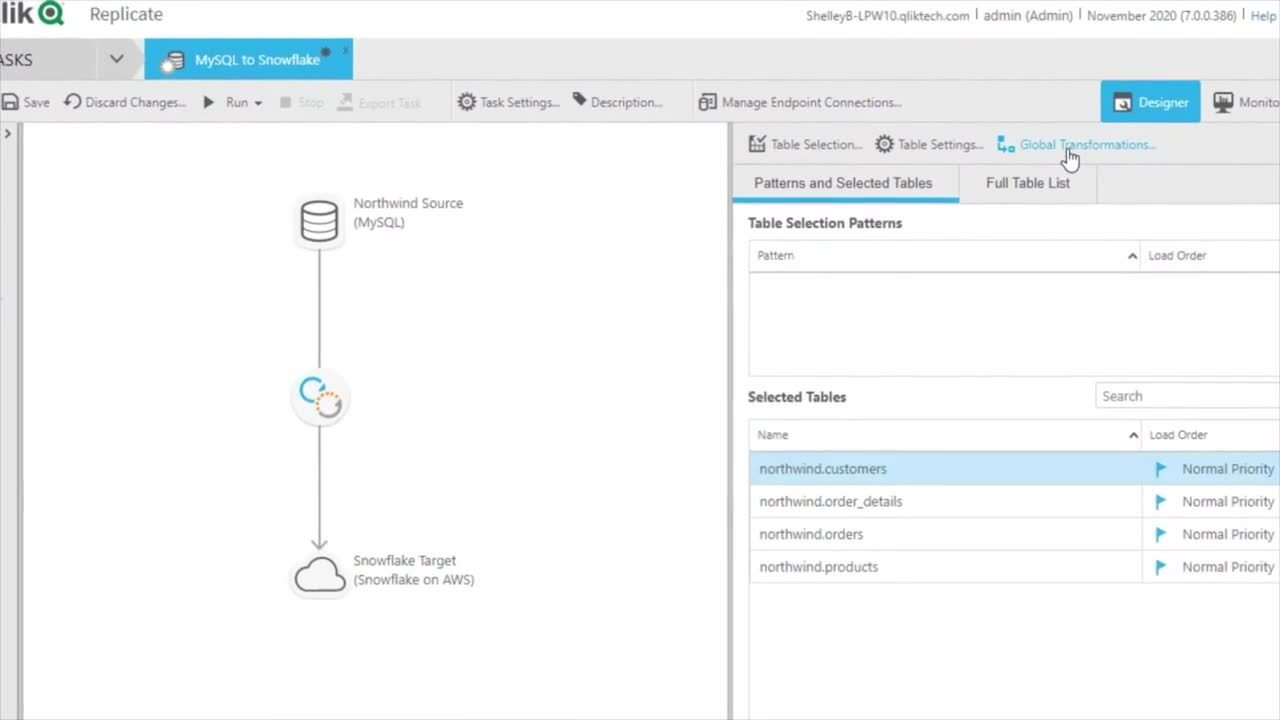Click Normal Priority for northwind.customers
The width and height of the screenshot is (1280, 720).
(x=1228, y=468)
